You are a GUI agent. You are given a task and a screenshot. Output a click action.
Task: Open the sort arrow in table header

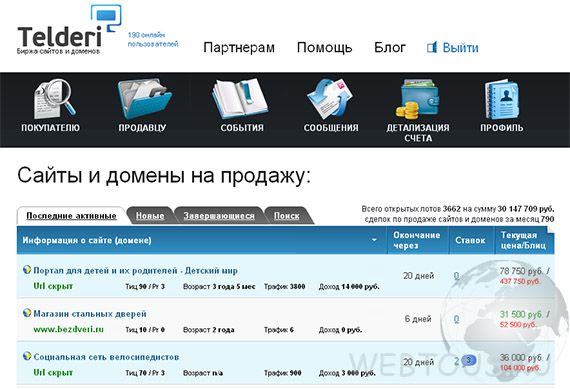click(374, 240)
